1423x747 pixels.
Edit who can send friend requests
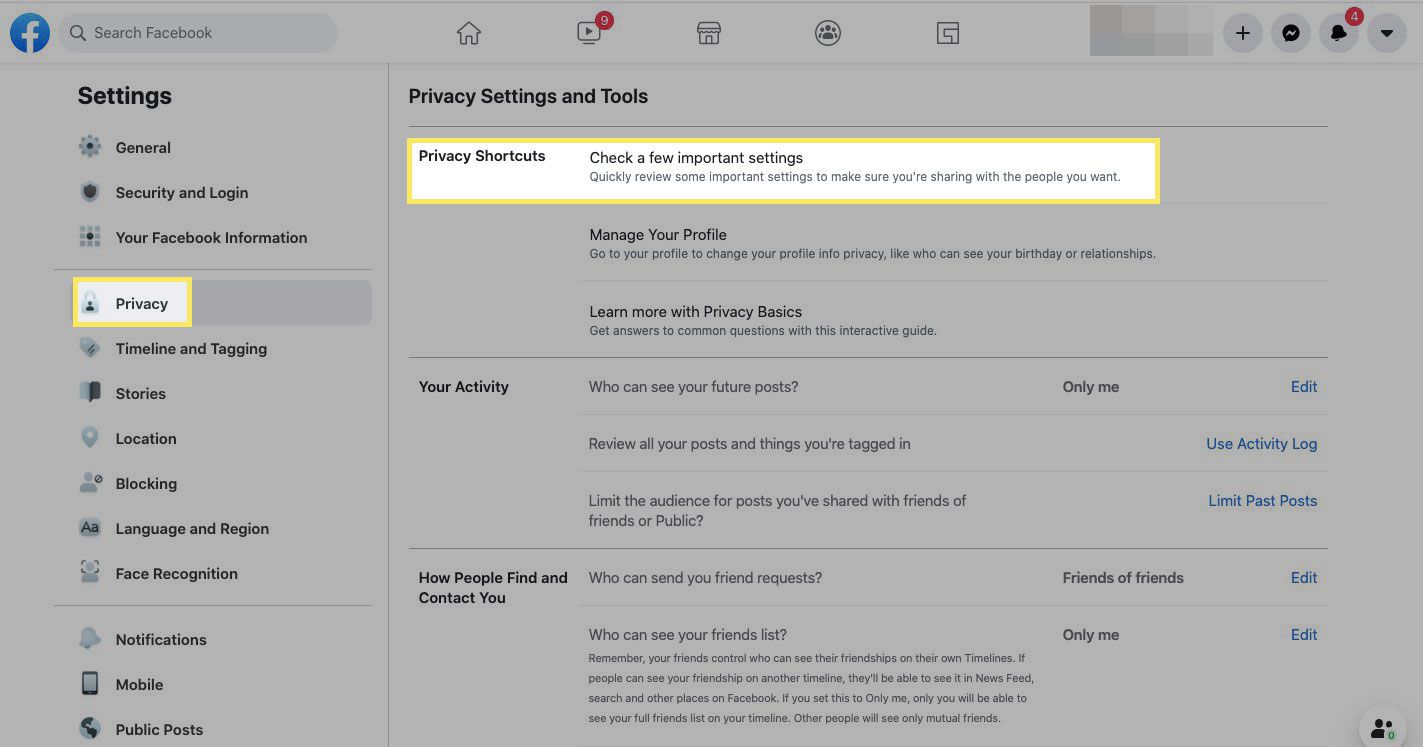tap(1304, 578)
